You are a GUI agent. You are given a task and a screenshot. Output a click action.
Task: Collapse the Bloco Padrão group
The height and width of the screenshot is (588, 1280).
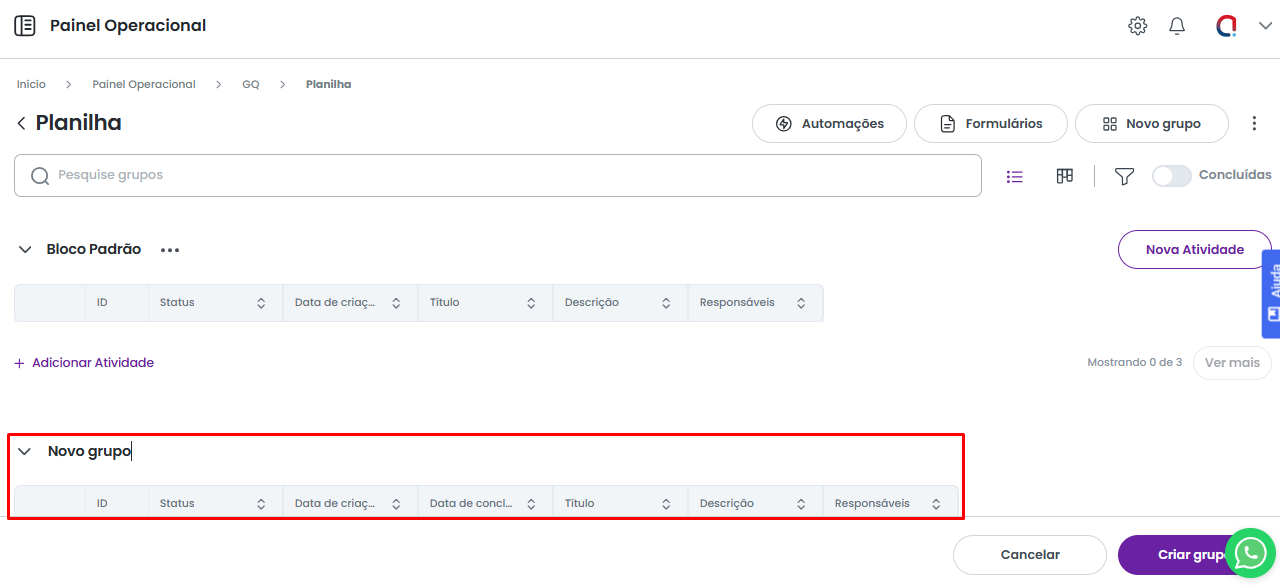pyautogui.click(x=25, y=250)
